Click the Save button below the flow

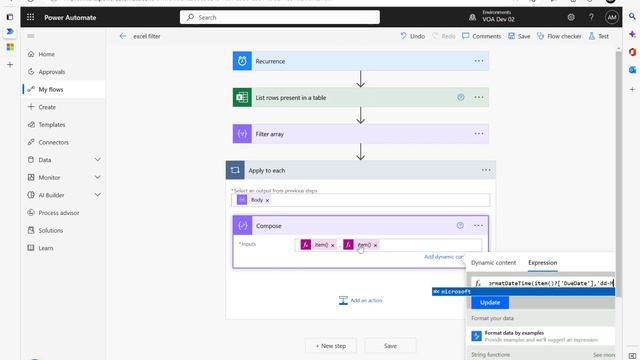(x=390, y=346)
